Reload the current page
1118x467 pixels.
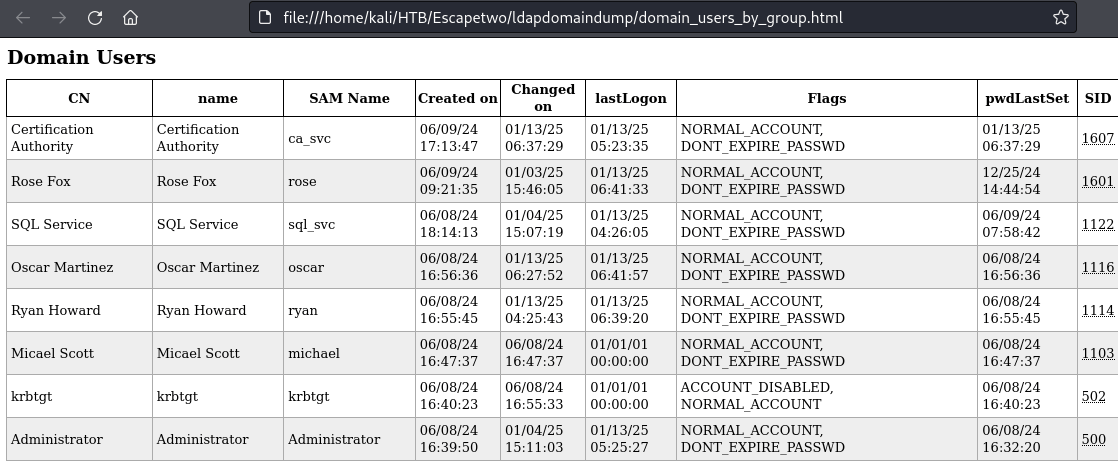pos(95,18)
